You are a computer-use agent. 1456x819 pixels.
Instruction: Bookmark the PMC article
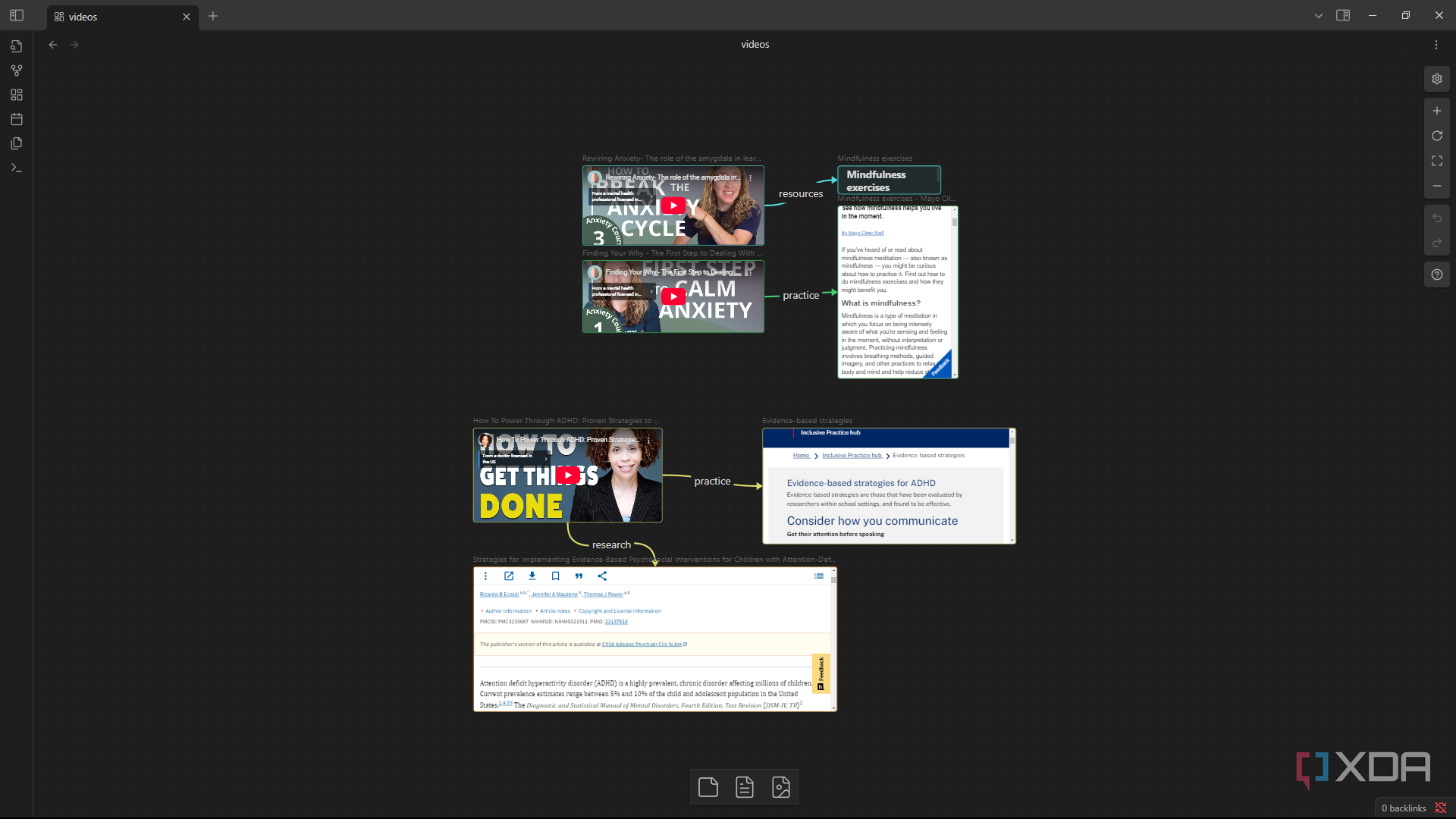coord(555,576)
